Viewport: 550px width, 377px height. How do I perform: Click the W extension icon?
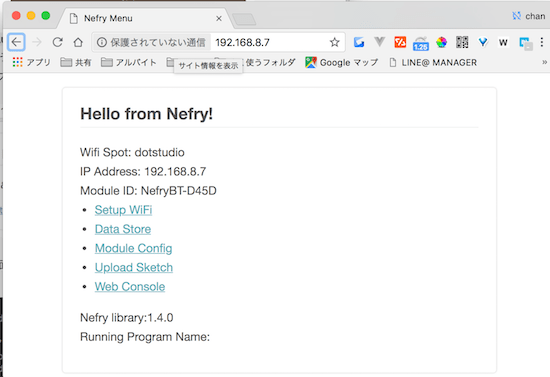click(503, 42)
